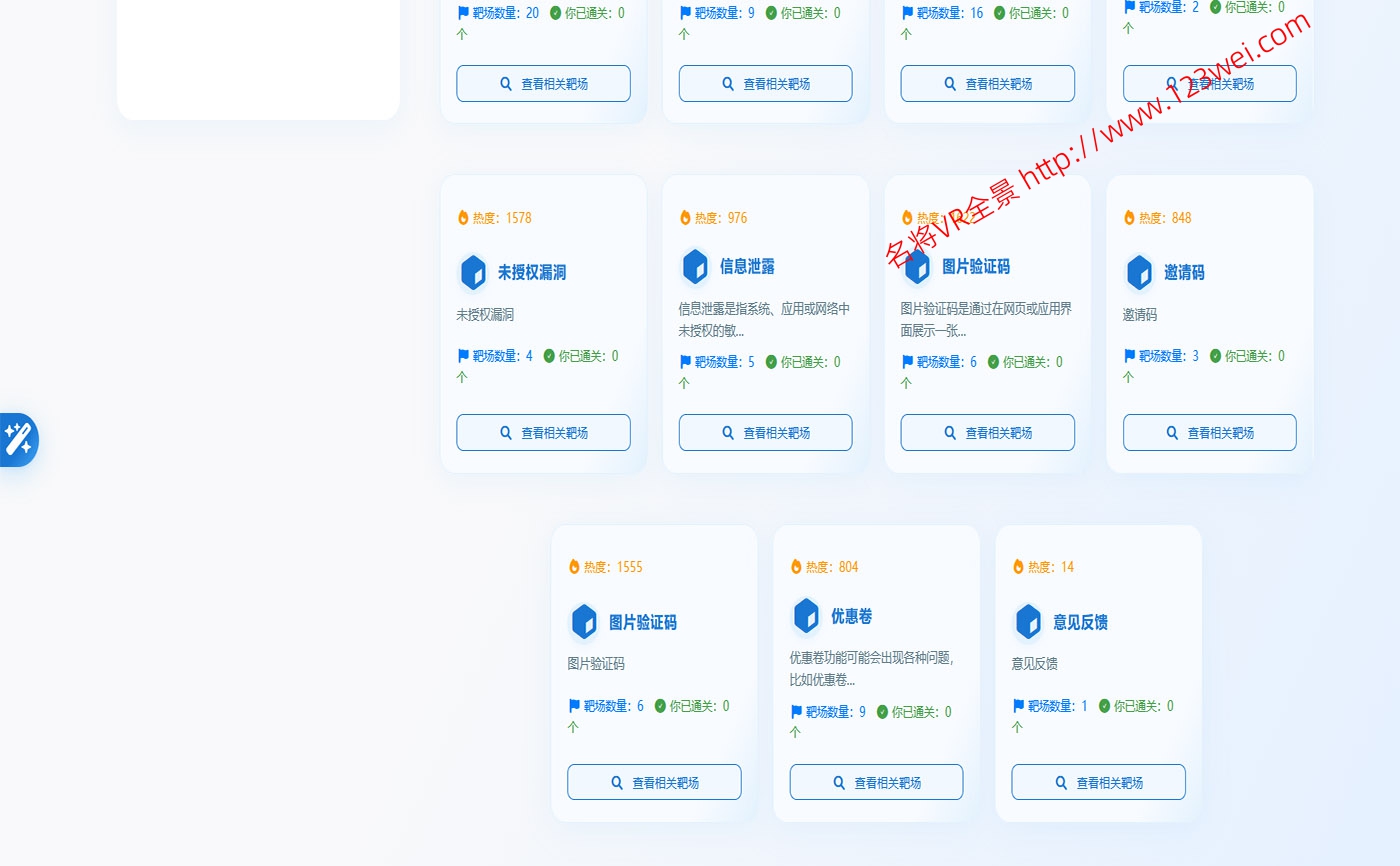1400x866 pixels.
Task: Select the 未授权漏洞 card title
Action: point(532,273)
